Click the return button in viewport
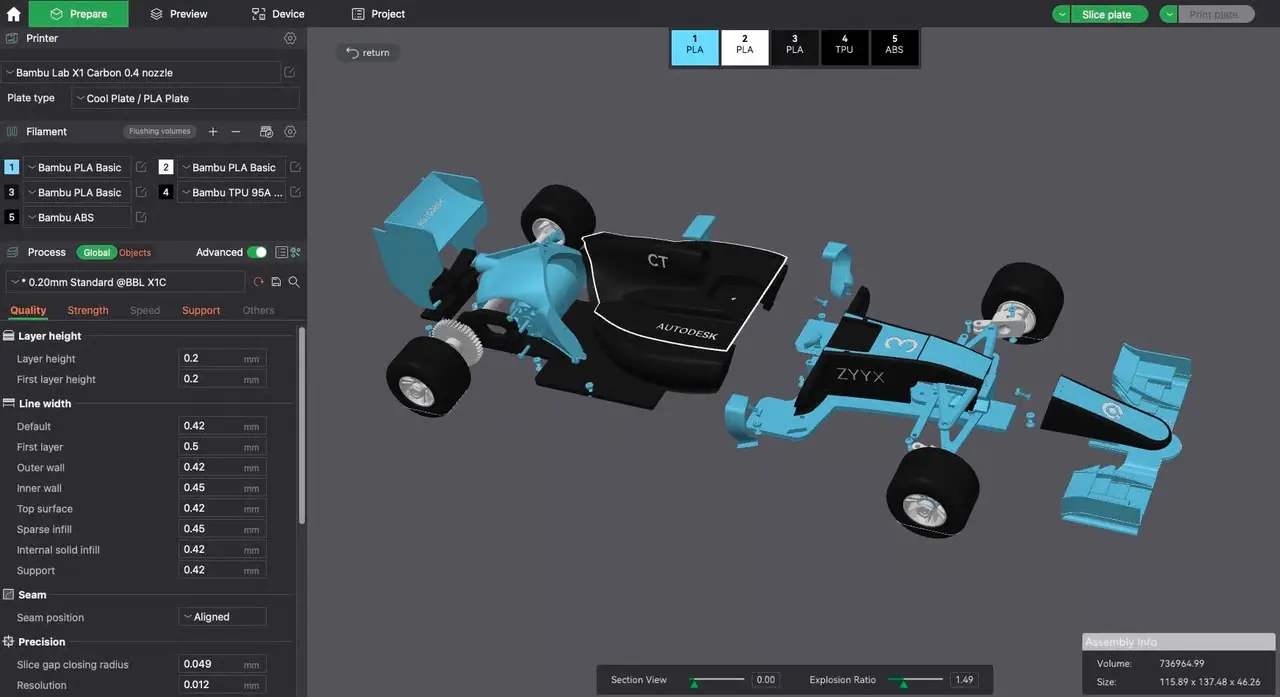 (x=367, y=52)
